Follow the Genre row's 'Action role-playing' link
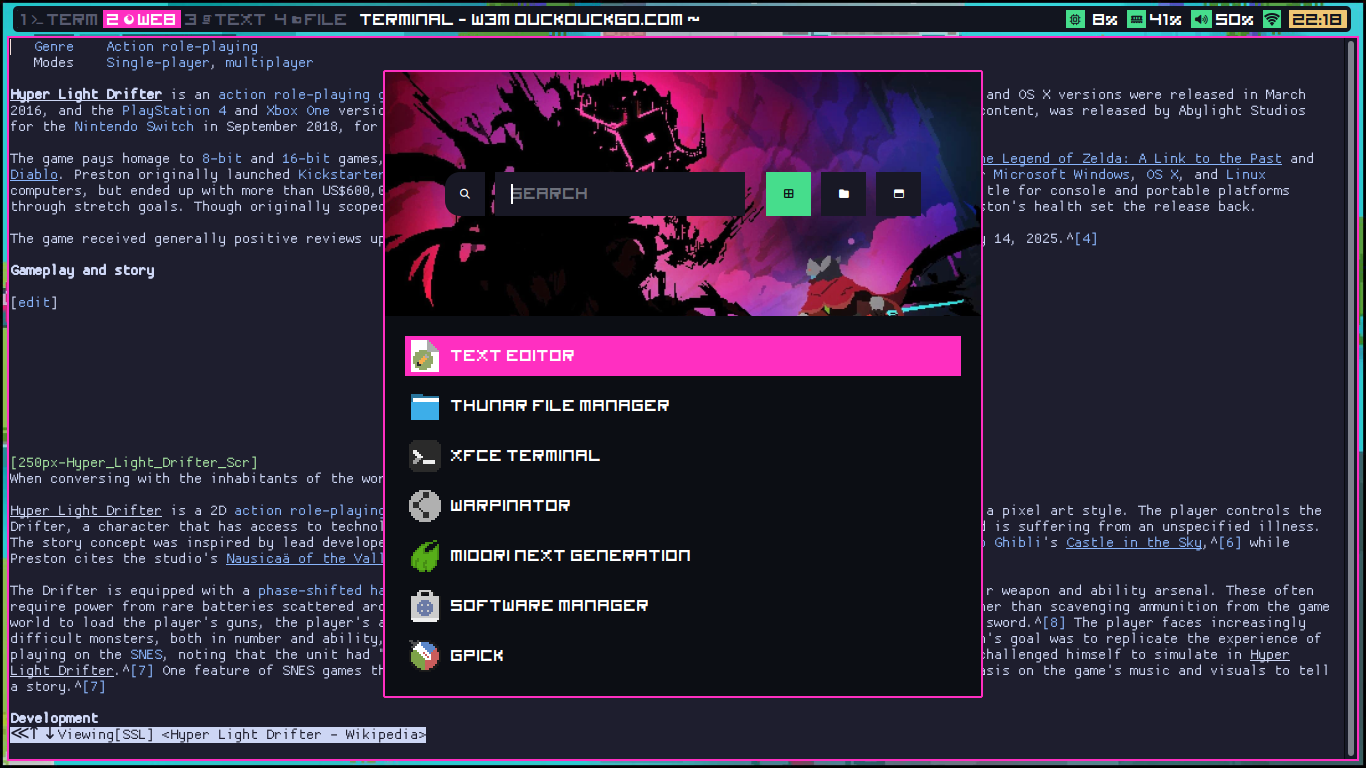 (x=182, y=47)
